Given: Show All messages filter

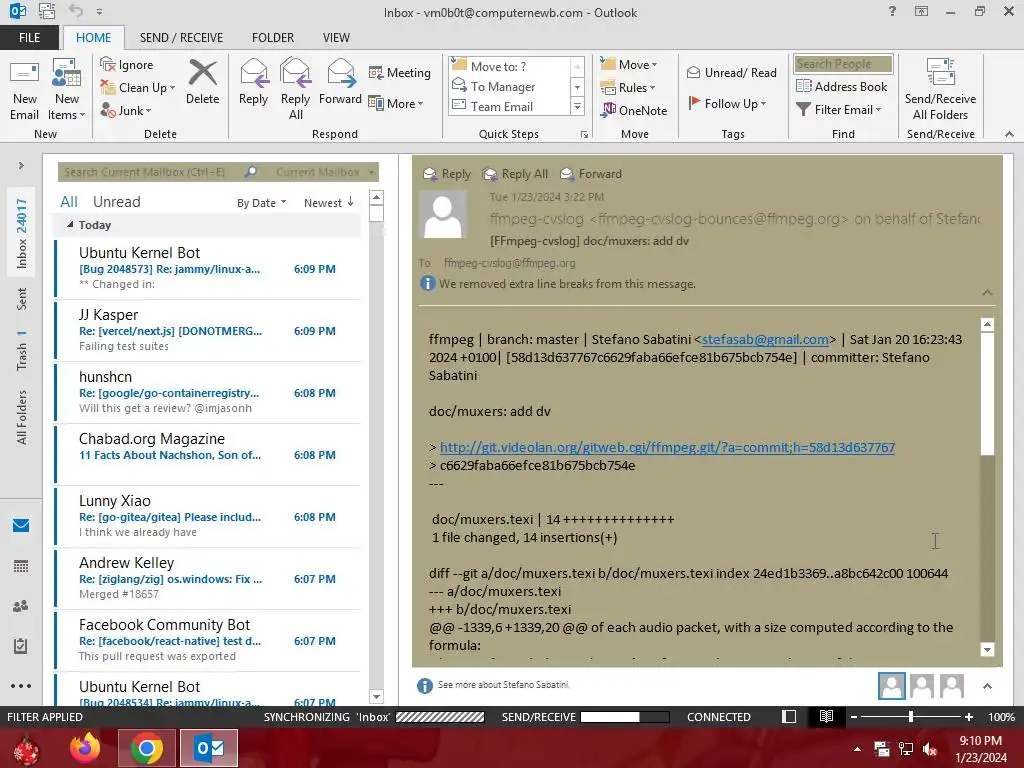Looking at the screenshot, I should (x=69, y=202).
